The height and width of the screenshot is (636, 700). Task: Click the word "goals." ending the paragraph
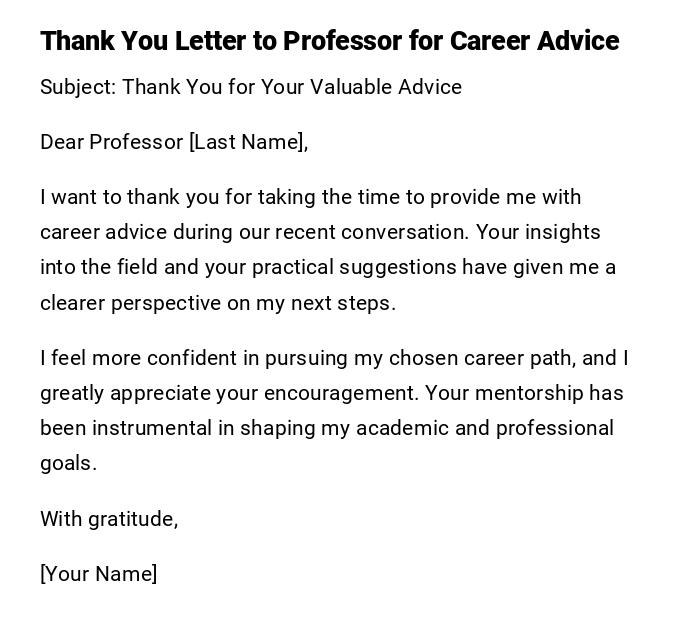(x=68, y=463)
